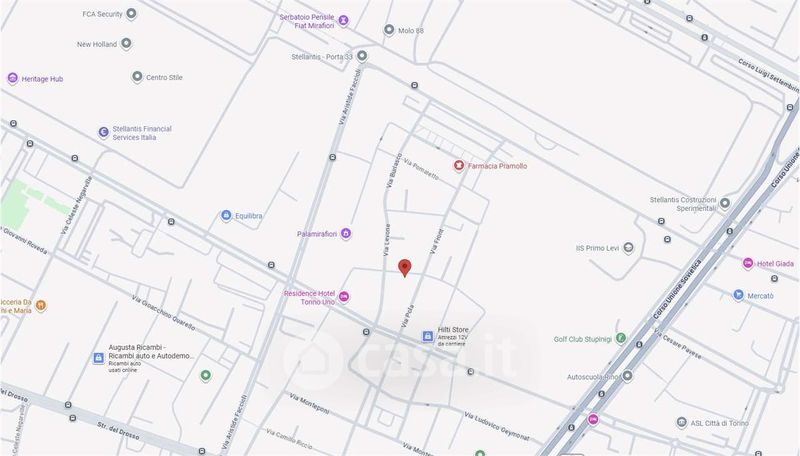Select the New Holland place marker
The width and height of the screenshot is (800, 456).
126,44
